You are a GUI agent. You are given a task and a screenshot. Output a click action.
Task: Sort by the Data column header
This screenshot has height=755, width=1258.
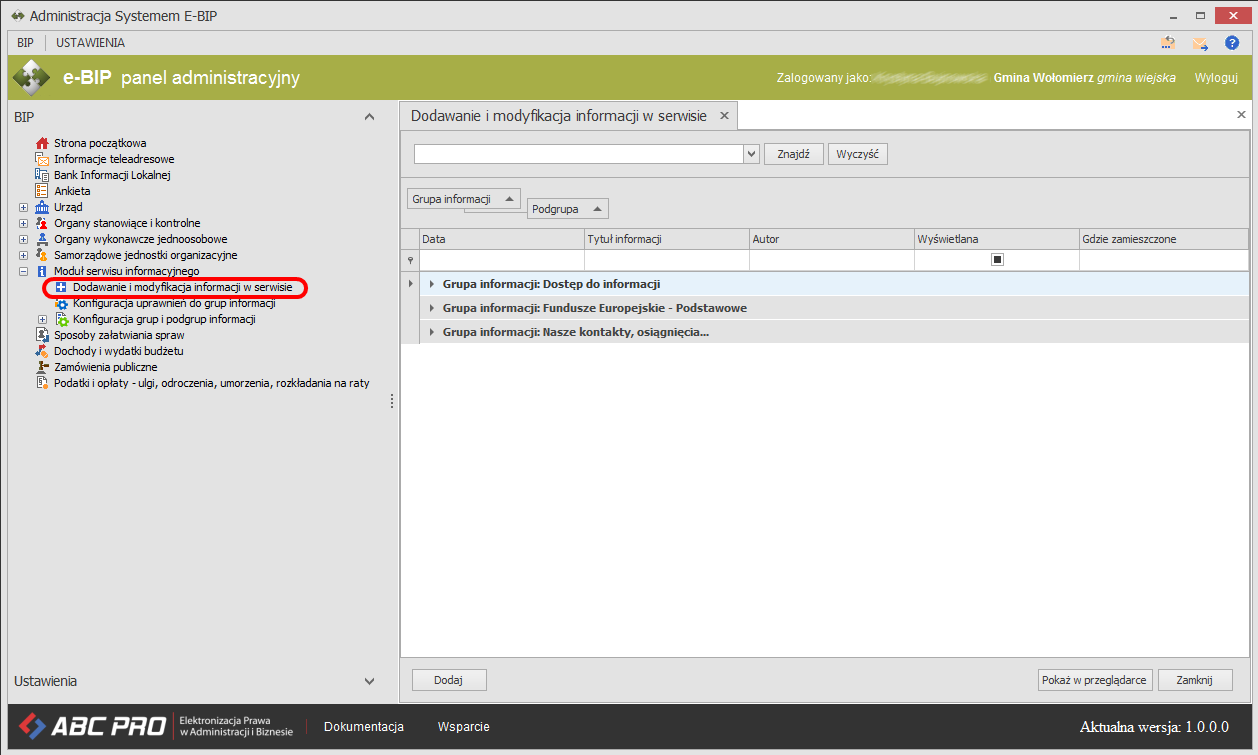point(502,239)
